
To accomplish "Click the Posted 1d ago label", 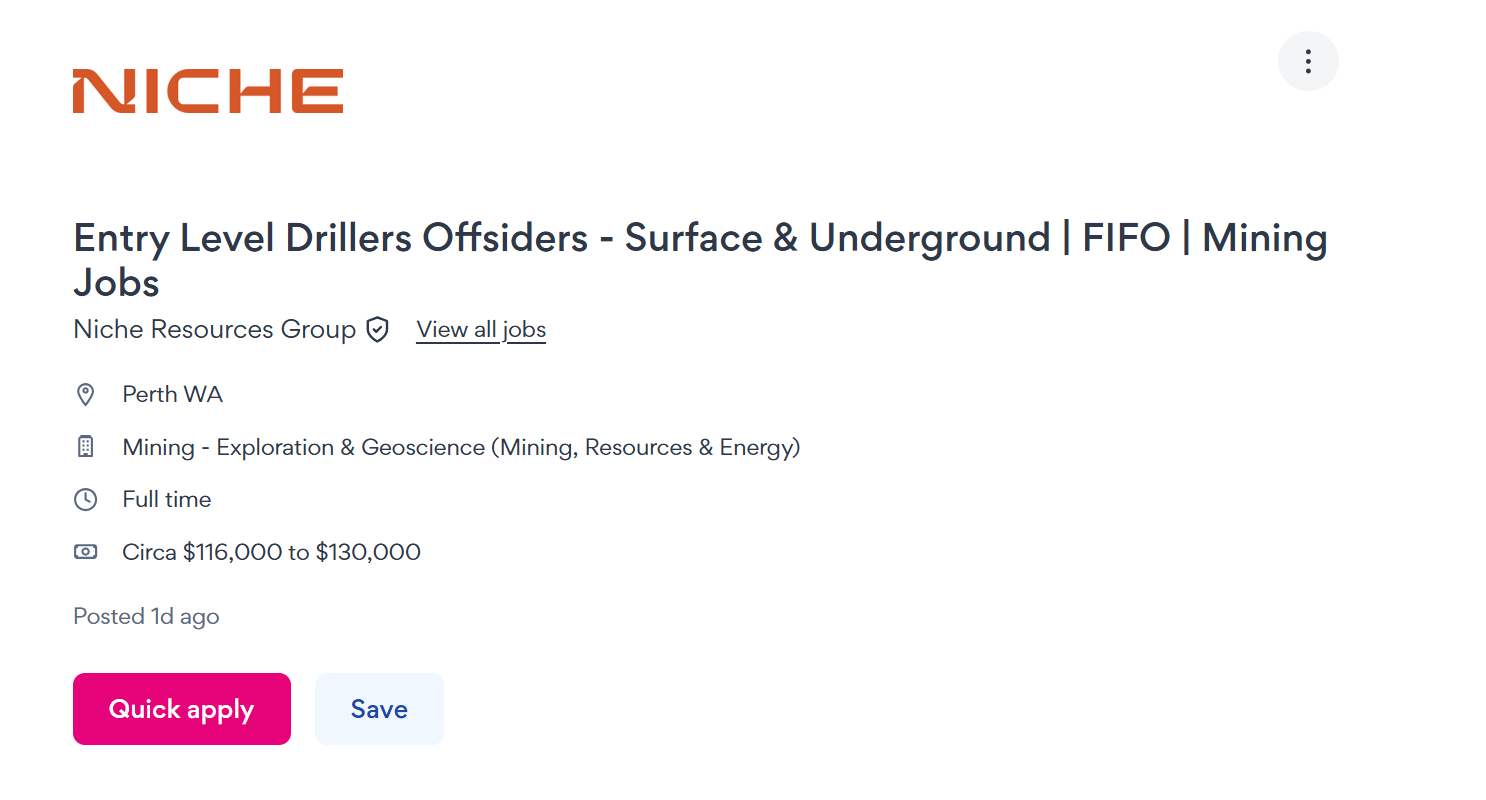I will point(146,616).
